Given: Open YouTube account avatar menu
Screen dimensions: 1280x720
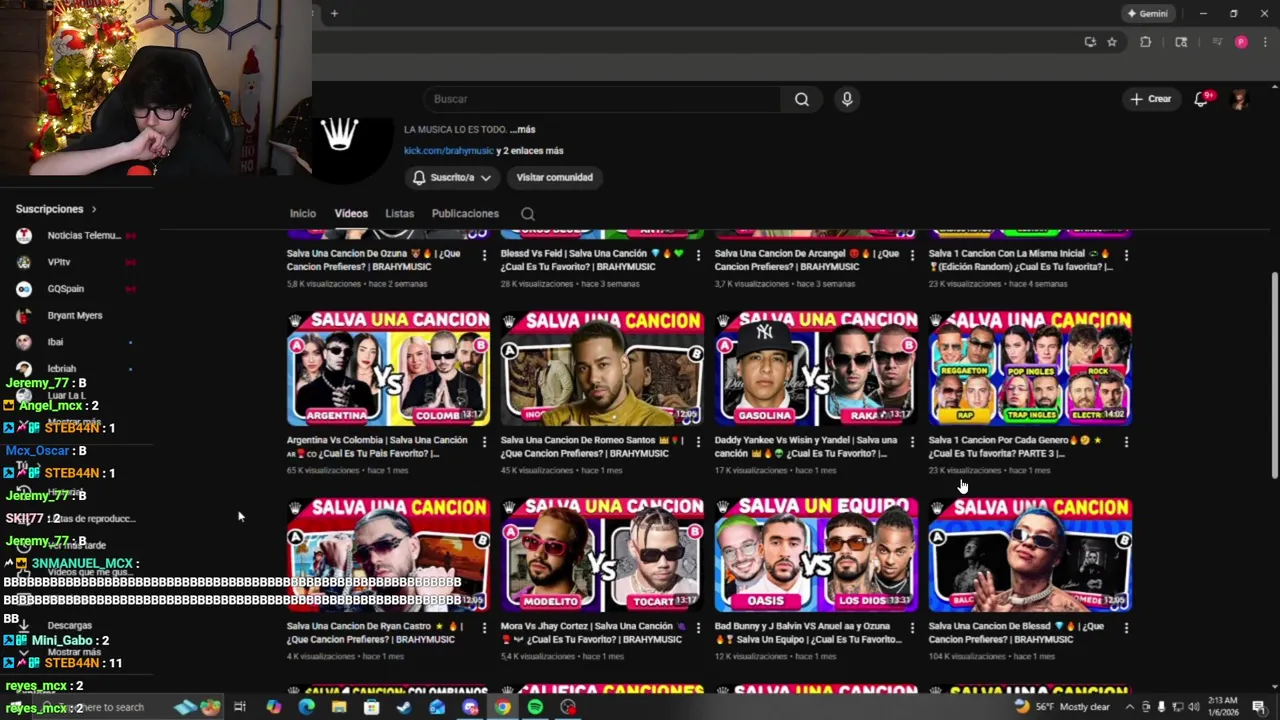Looking at the screenshot, I should click(1240, 99).
